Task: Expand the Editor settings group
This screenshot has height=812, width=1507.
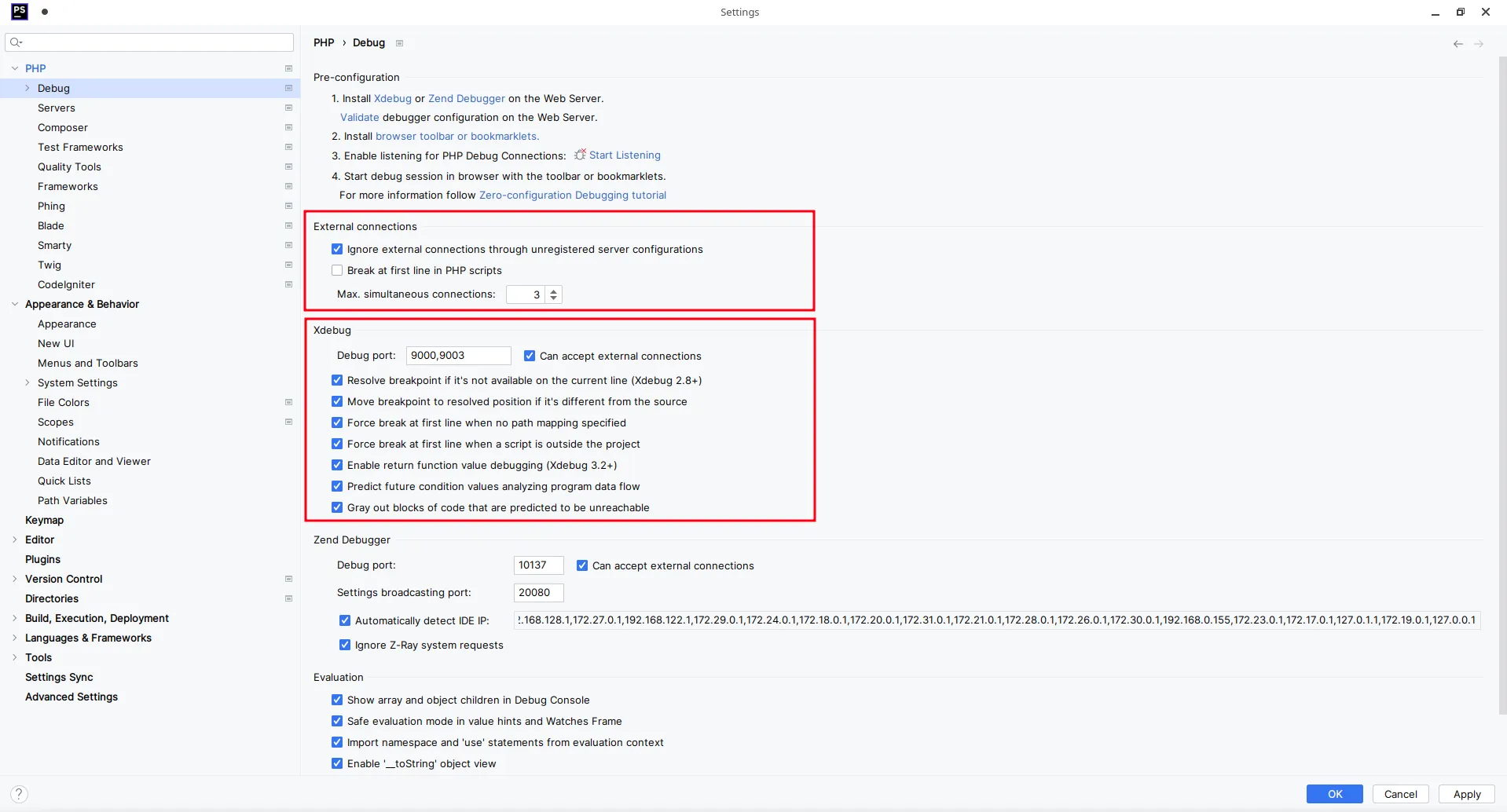Action: (15, 540)
